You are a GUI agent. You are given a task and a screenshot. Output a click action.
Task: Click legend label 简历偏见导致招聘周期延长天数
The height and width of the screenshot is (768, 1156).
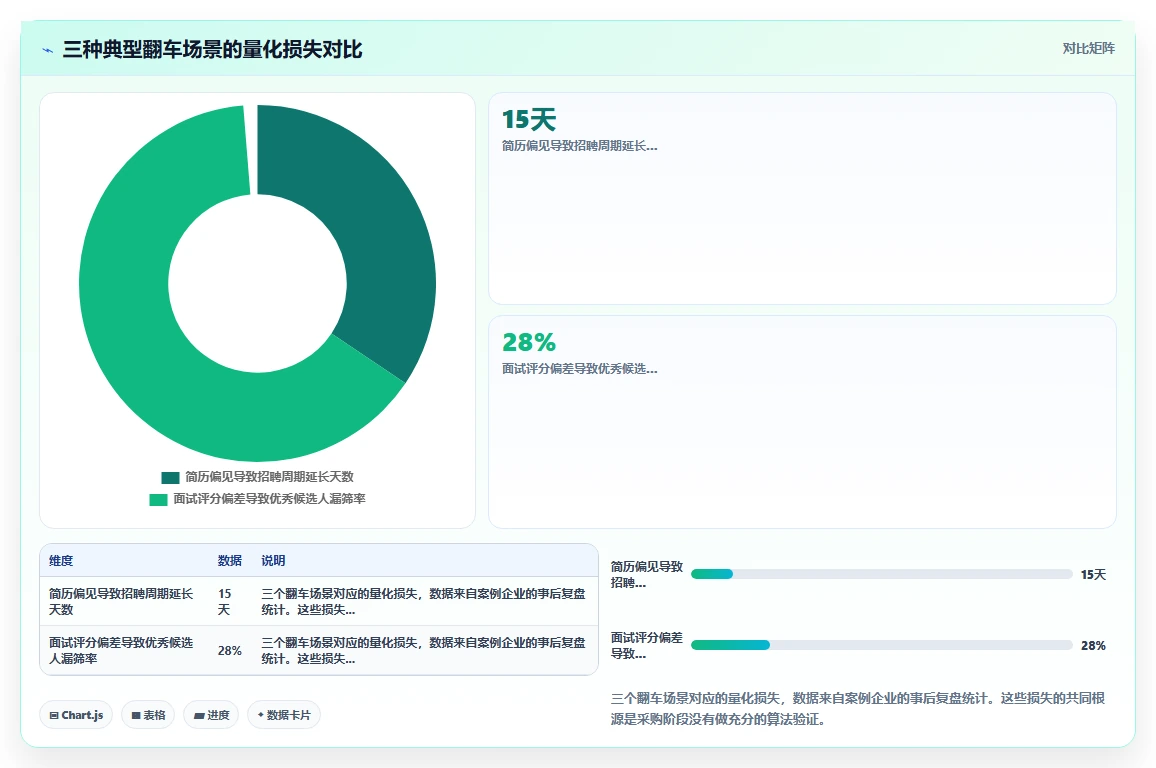click(269, 477)
